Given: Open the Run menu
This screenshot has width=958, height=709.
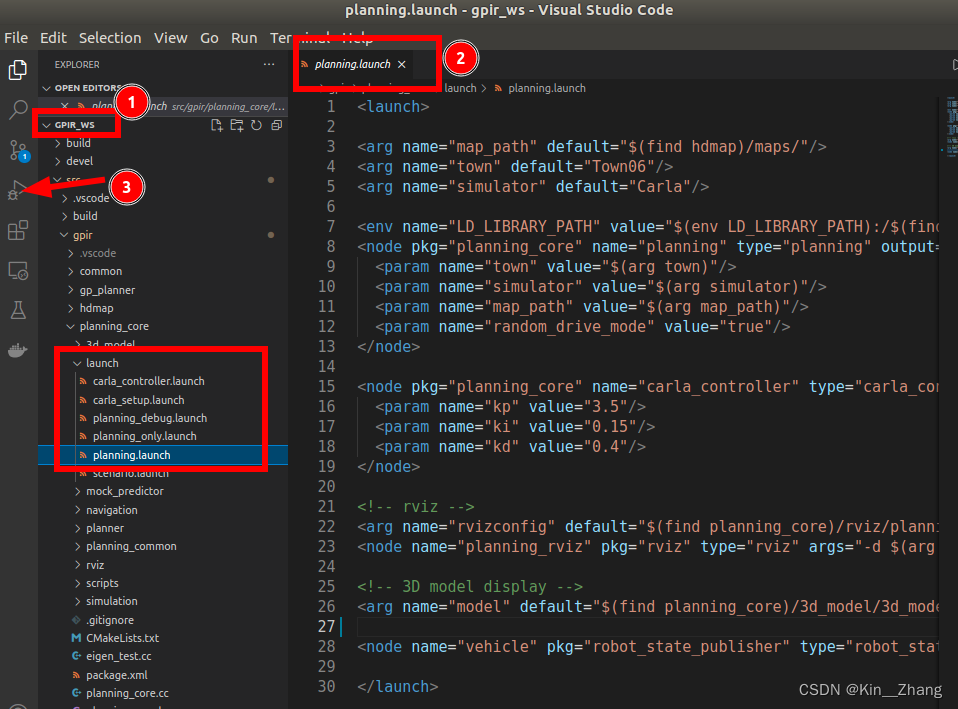Looking at the screenshot, I should click(243, 37).
